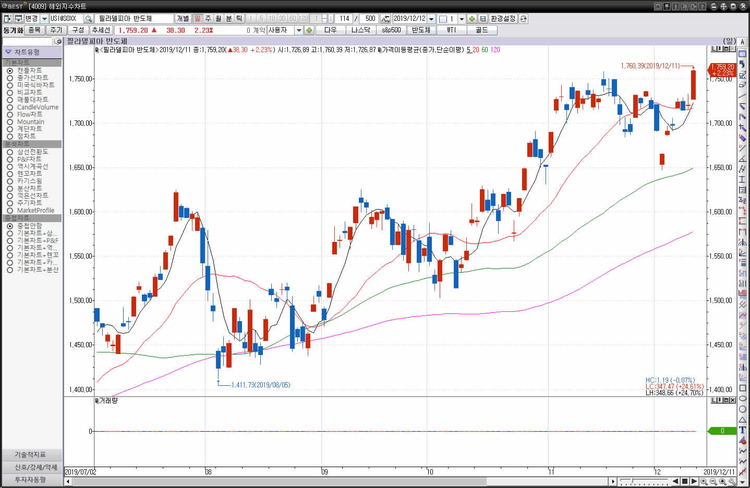Click the stop square button
750x488 pixels.
click(684, 481)
